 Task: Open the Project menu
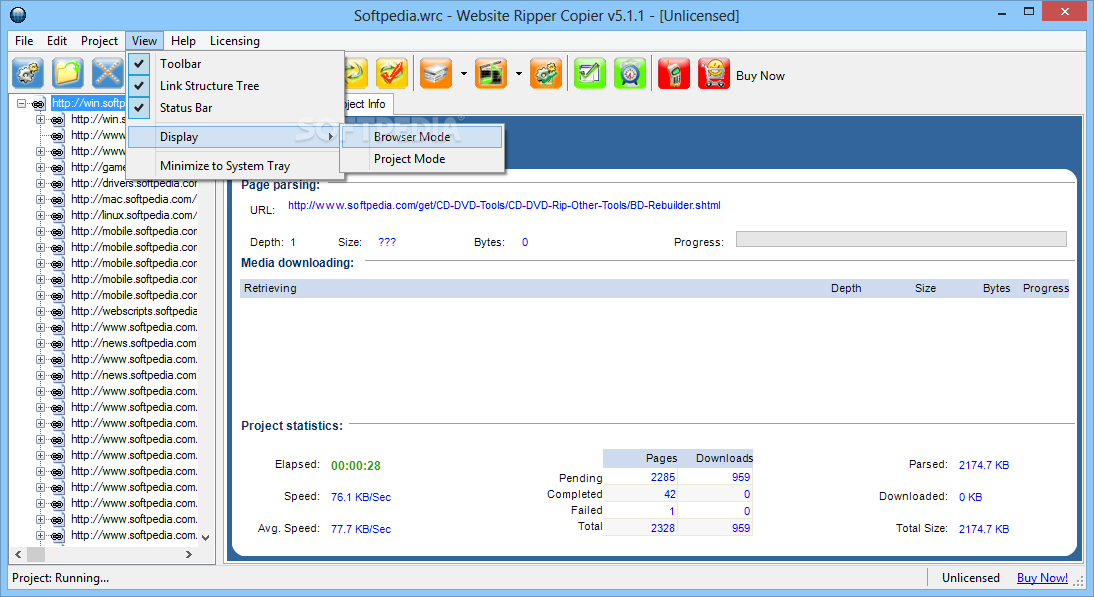click(99, 40)
